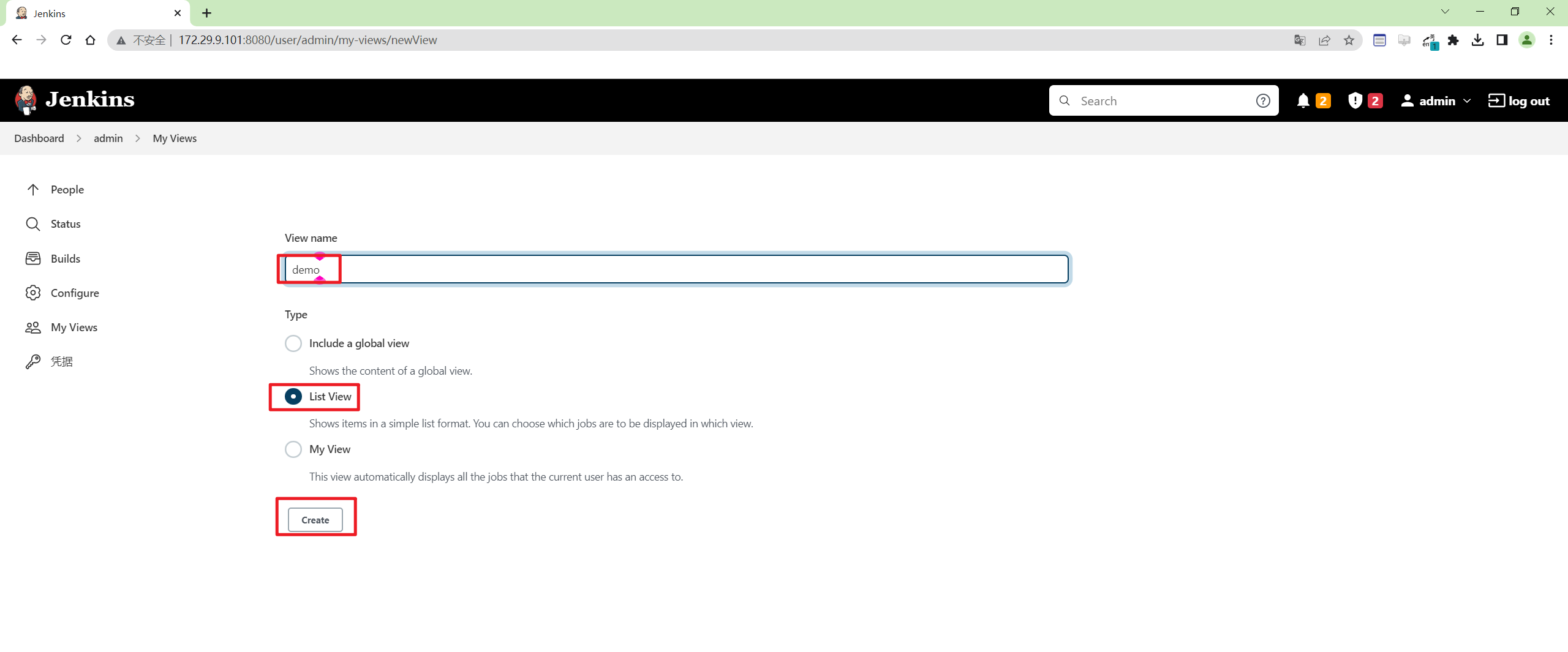Image resolution: width=1568 pixels, height=652 pixels.
Task: Click the blue window extension icon
Action: coord(1379,40)
